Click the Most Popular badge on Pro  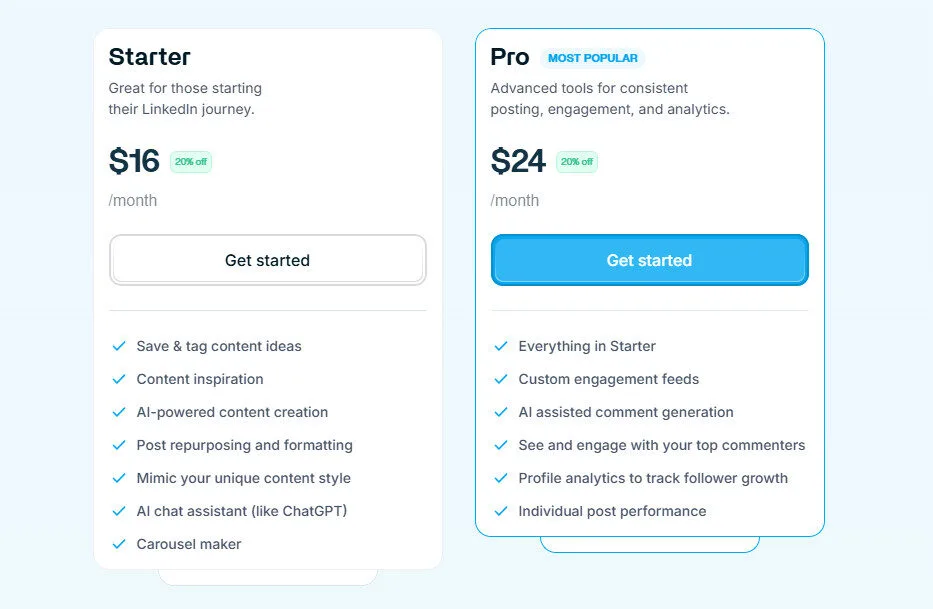tap(592, 58)
